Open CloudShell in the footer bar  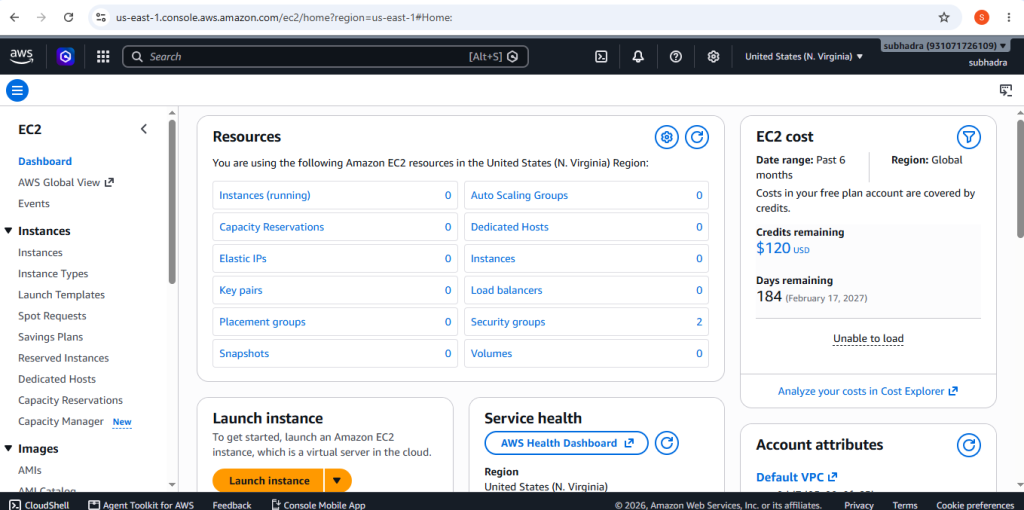click(40, 505)
